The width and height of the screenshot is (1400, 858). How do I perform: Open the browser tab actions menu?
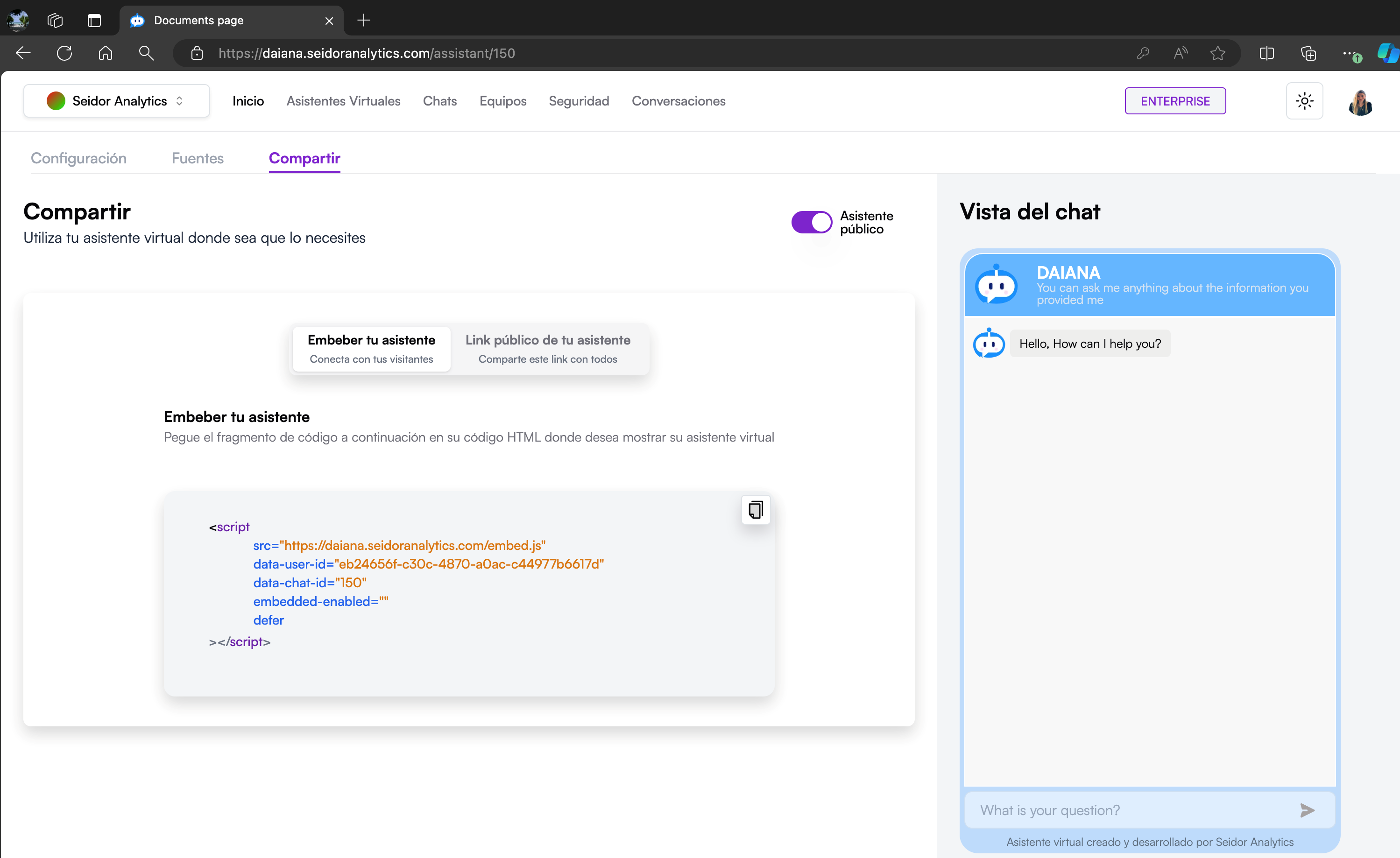coord(94,21)
